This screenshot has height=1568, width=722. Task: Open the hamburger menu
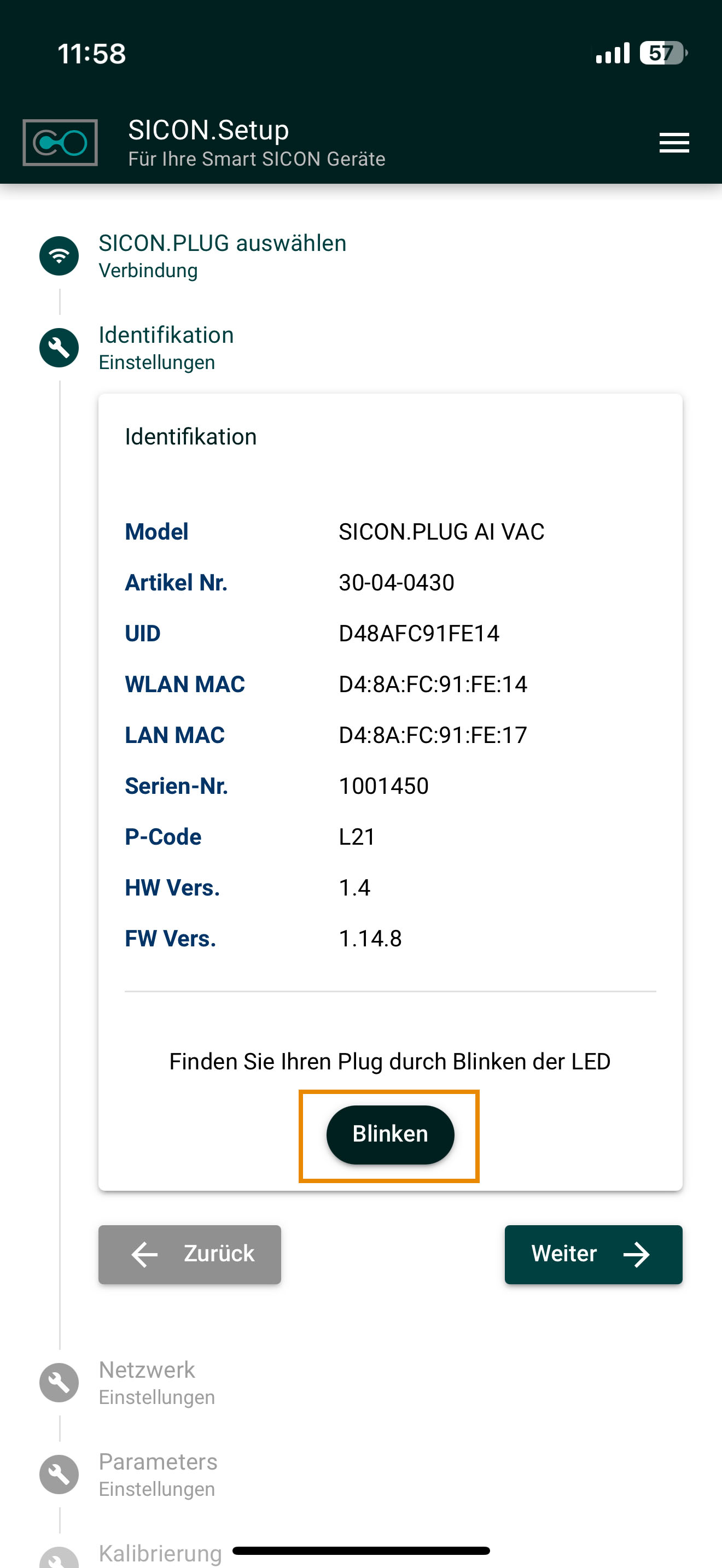click(x=674, y=143)
